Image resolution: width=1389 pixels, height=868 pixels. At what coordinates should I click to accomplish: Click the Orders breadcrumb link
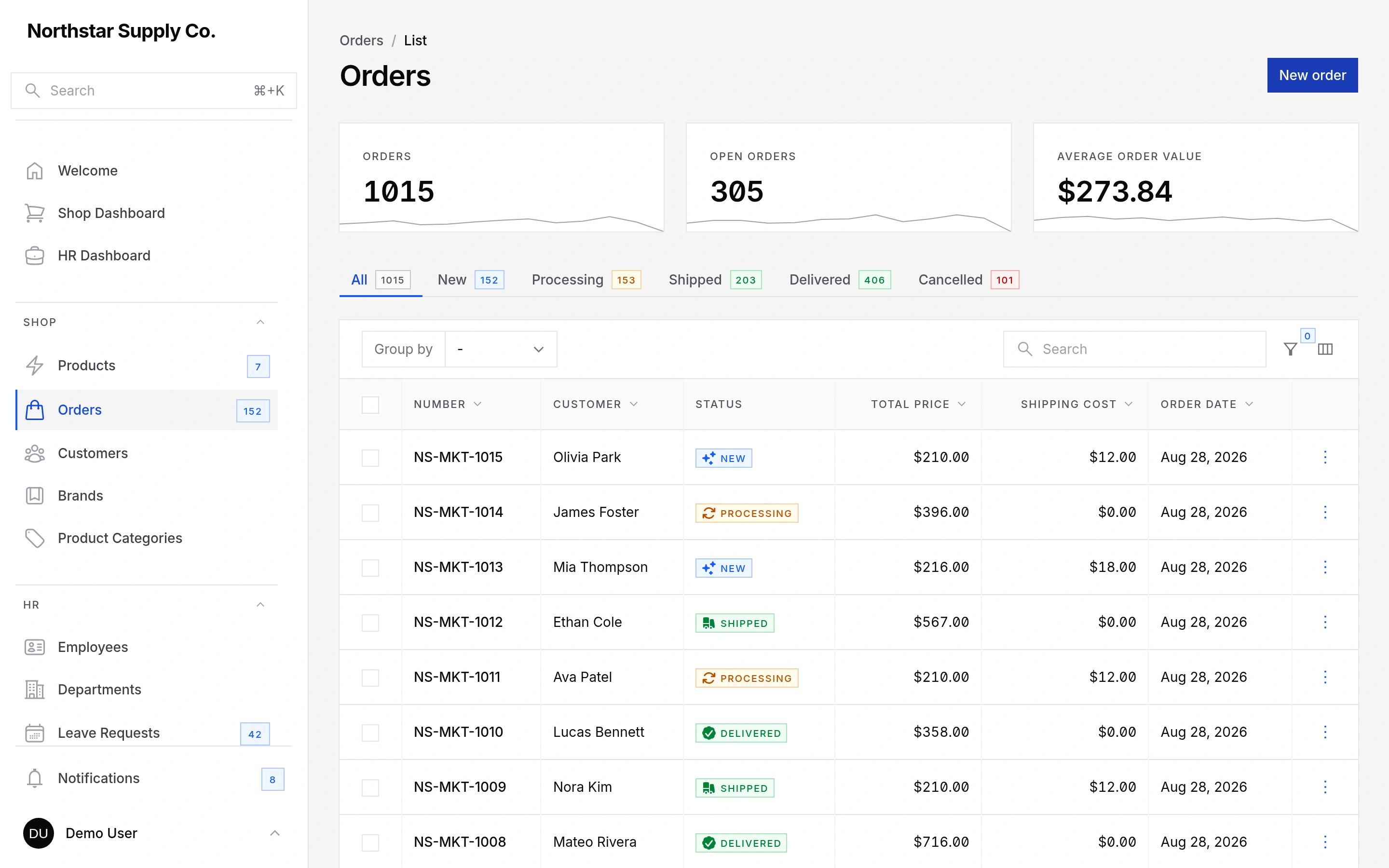[x=361, y=40]
